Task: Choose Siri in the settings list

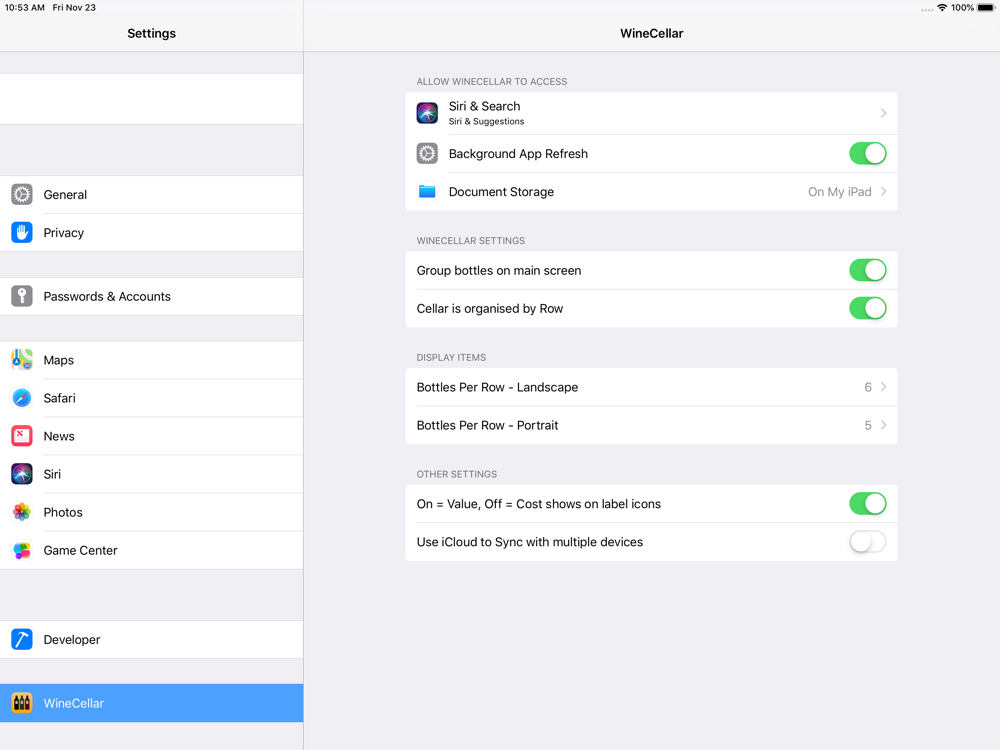Action: [152, 474]
